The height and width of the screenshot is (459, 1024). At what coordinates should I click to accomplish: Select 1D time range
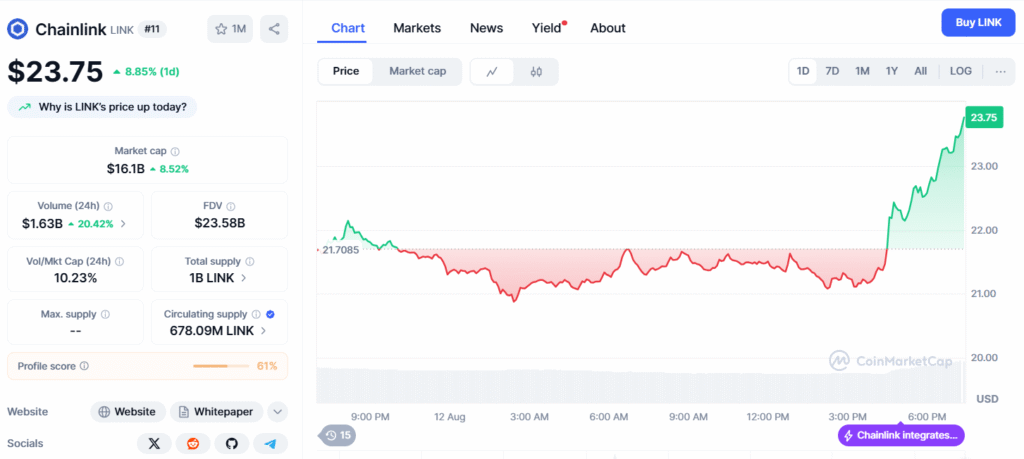(x=803, y=71)
